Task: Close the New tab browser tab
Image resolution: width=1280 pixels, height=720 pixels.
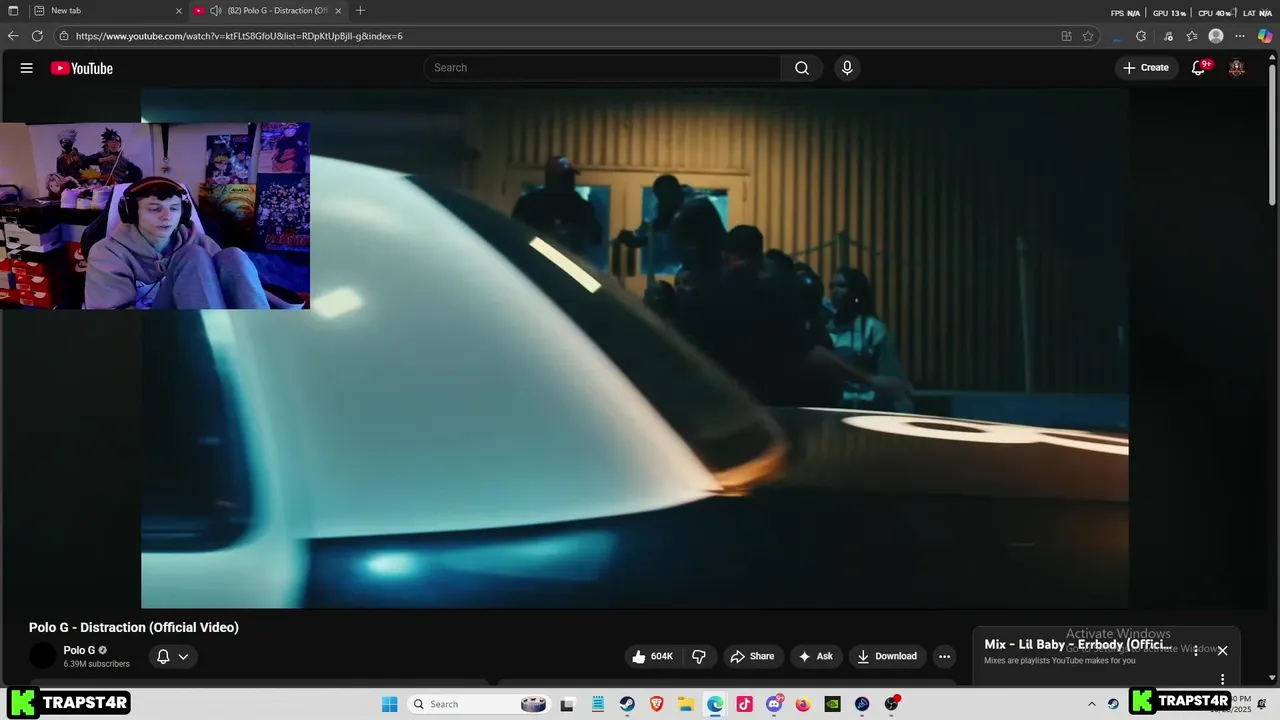Action: [179, 11]
